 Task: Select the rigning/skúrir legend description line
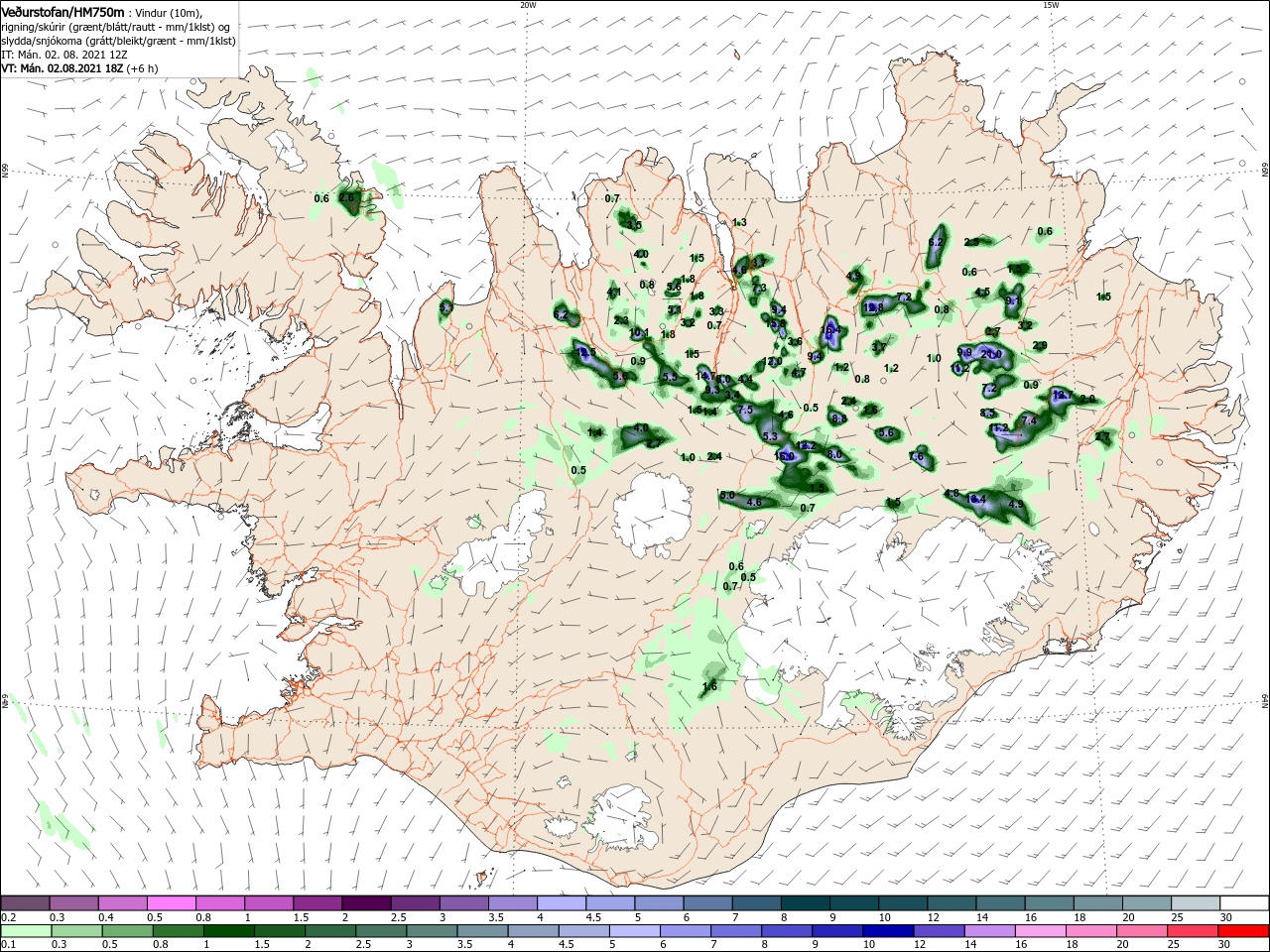coord(116,27)
